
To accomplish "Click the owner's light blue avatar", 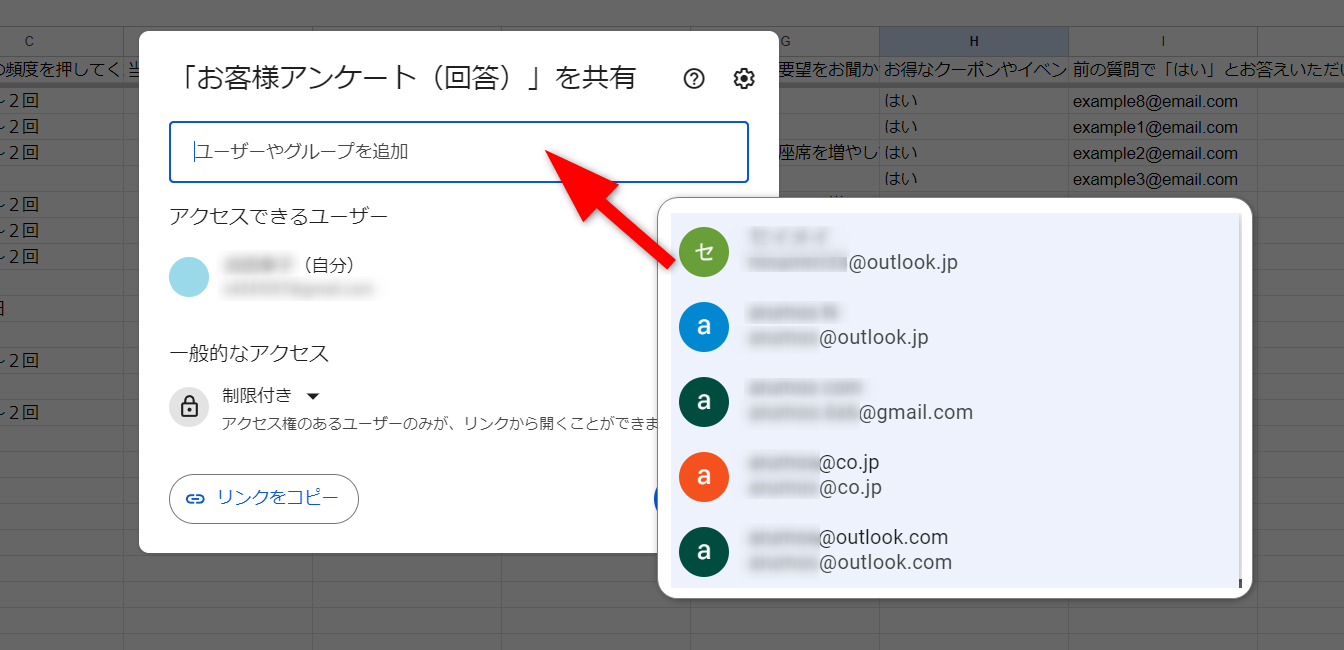I will [x=189, y=277].
